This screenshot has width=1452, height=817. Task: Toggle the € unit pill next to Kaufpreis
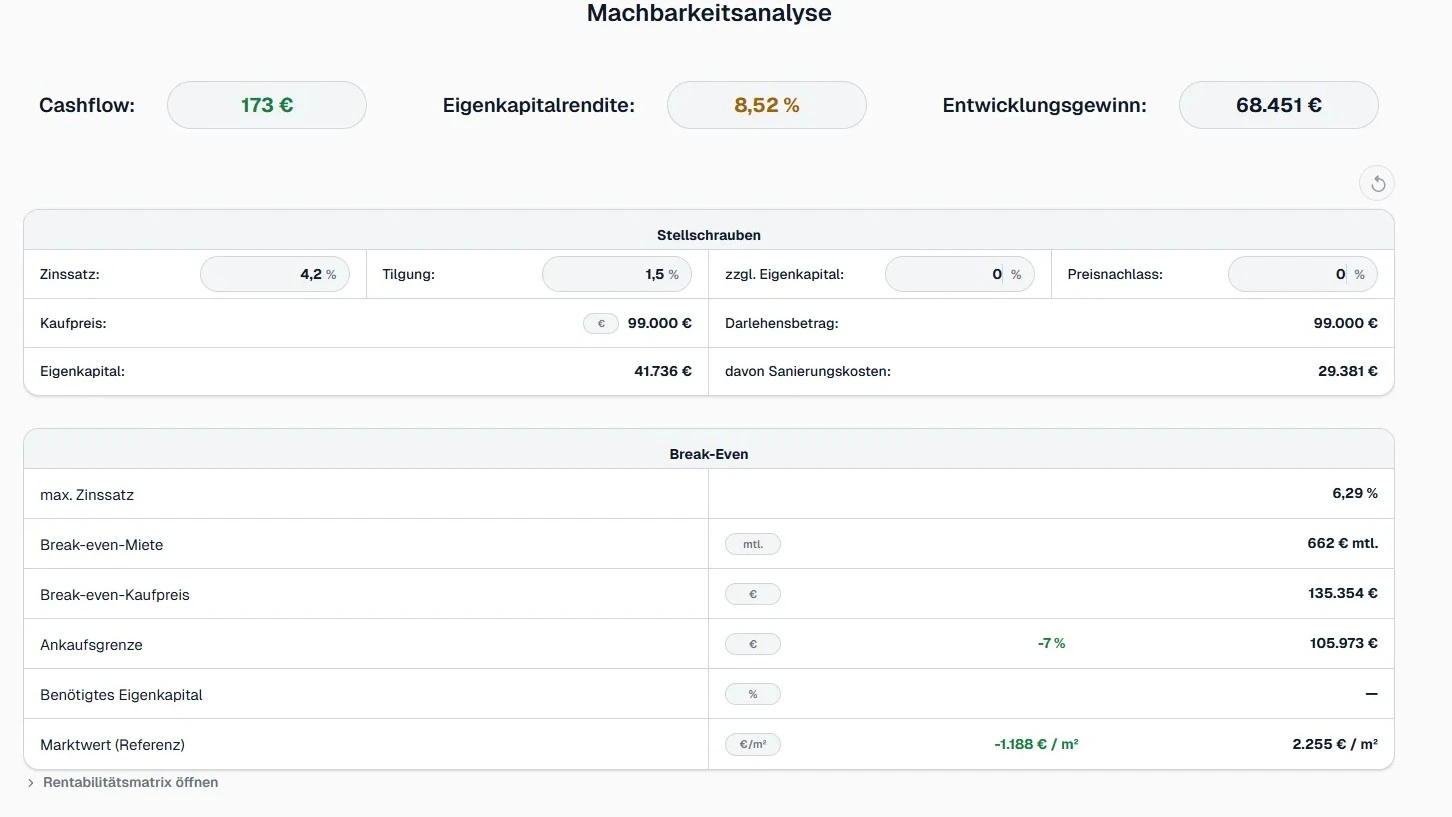tap(601, 323)
